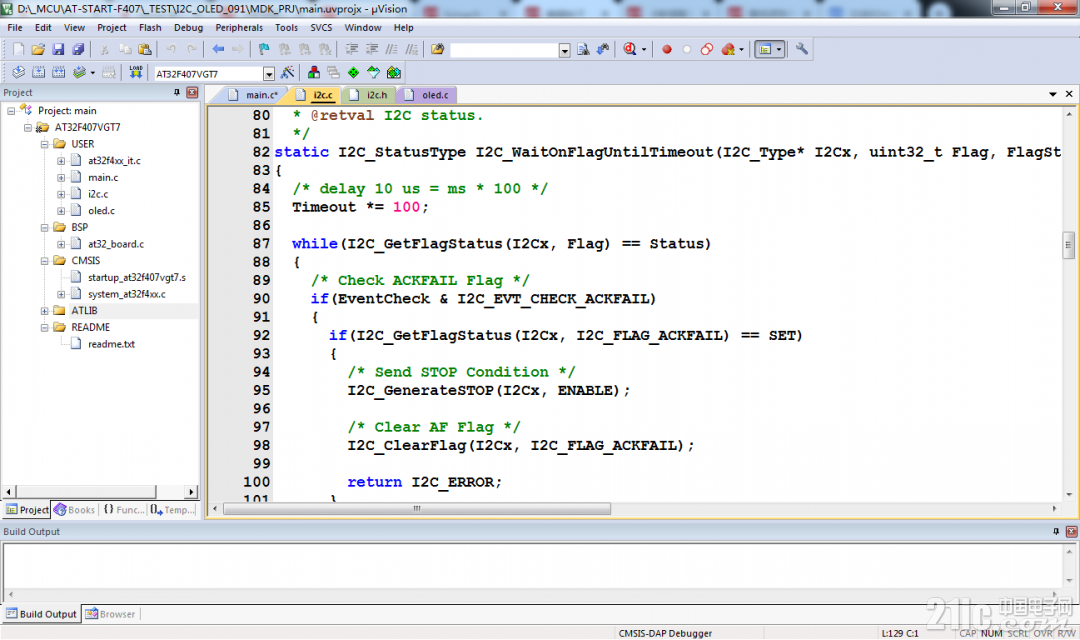This screenshot has height=640, width=1080.
Task: Translate the current file with the translate icon
Action: 19,72
